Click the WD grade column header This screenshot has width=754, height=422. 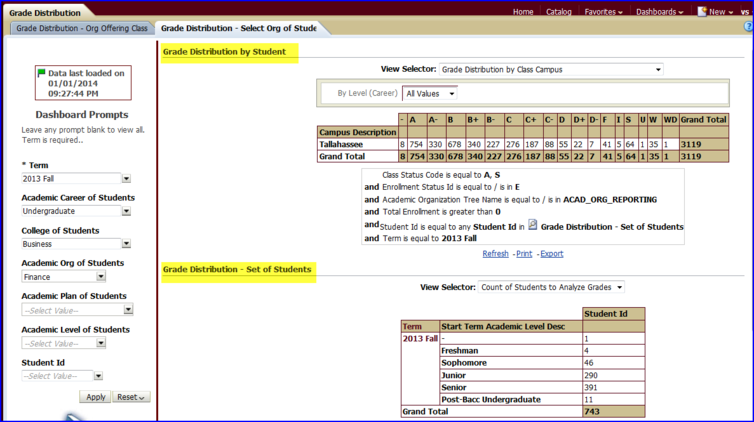[670, 120]
